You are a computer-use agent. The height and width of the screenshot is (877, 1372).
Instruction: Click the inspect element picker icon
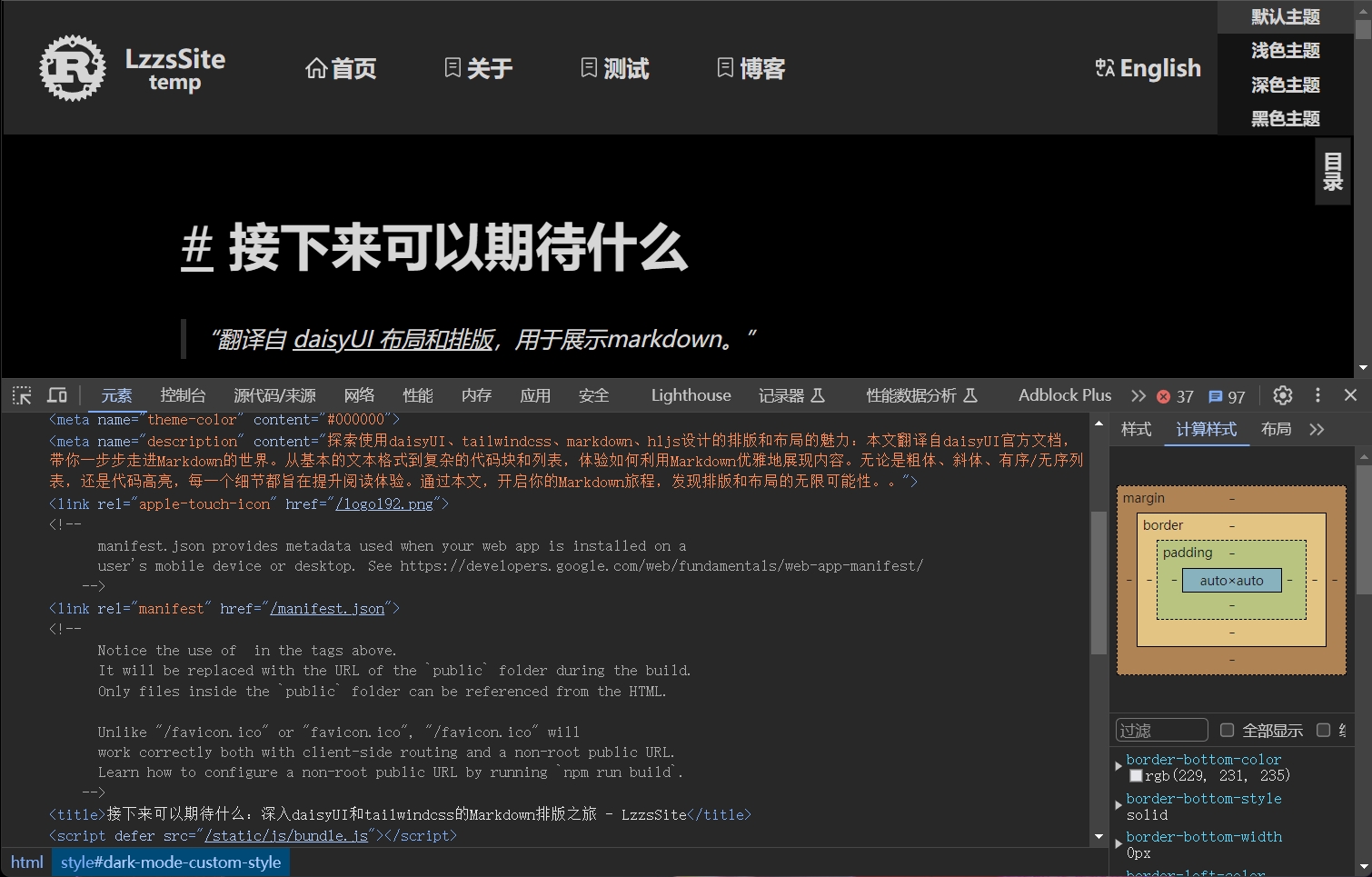(x=22, y=395)
